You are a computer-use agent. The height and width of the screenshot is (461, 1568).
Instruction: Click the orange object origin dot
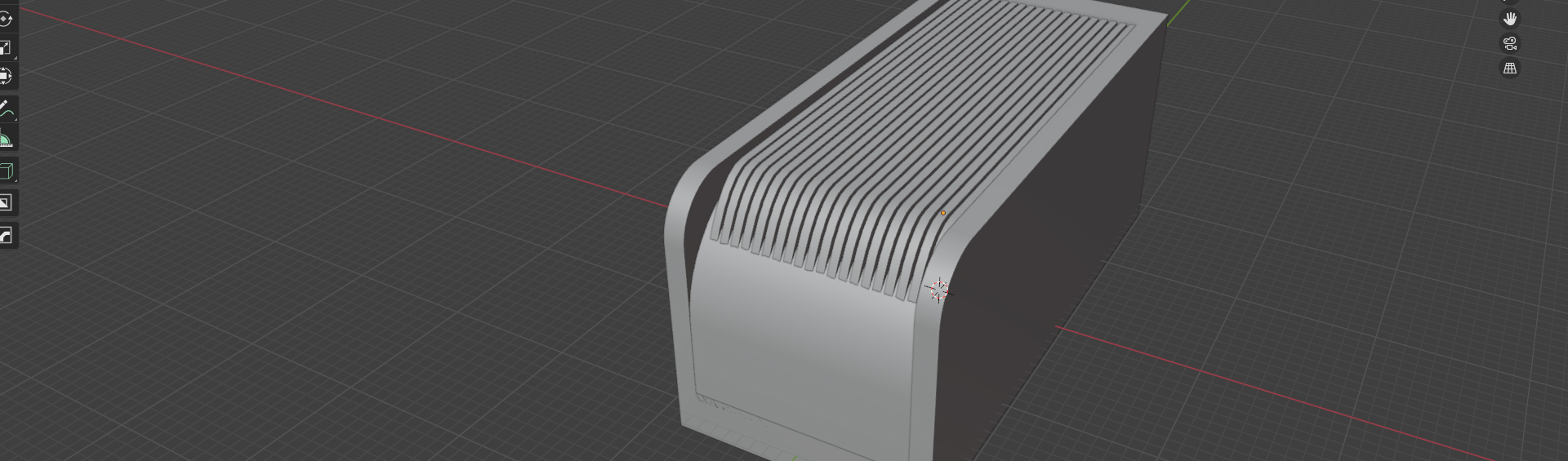(x=943, y=213)
